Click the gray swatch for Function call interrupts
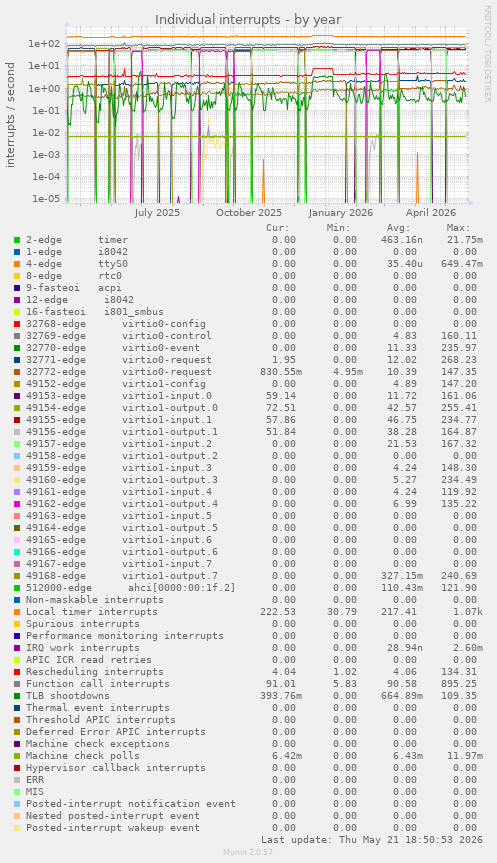 coord(17,684)
